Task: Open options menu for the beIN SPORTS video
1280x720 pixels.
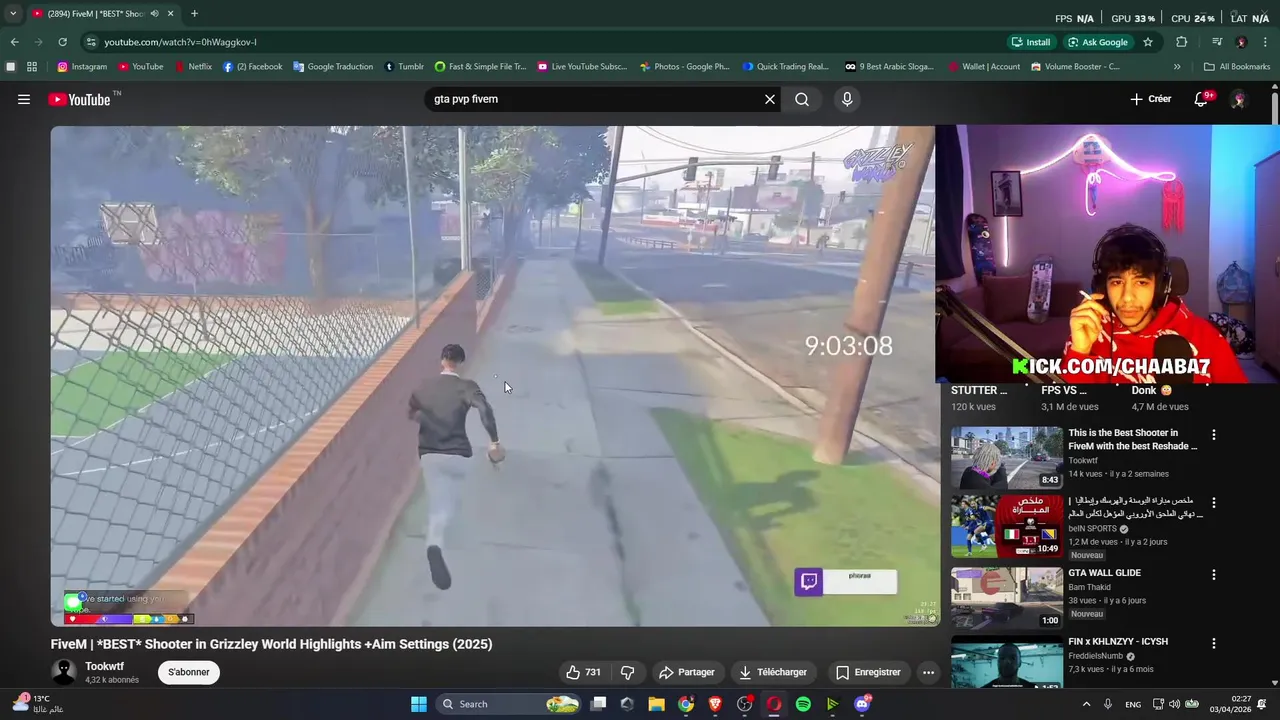Action: click(1214, 503)
